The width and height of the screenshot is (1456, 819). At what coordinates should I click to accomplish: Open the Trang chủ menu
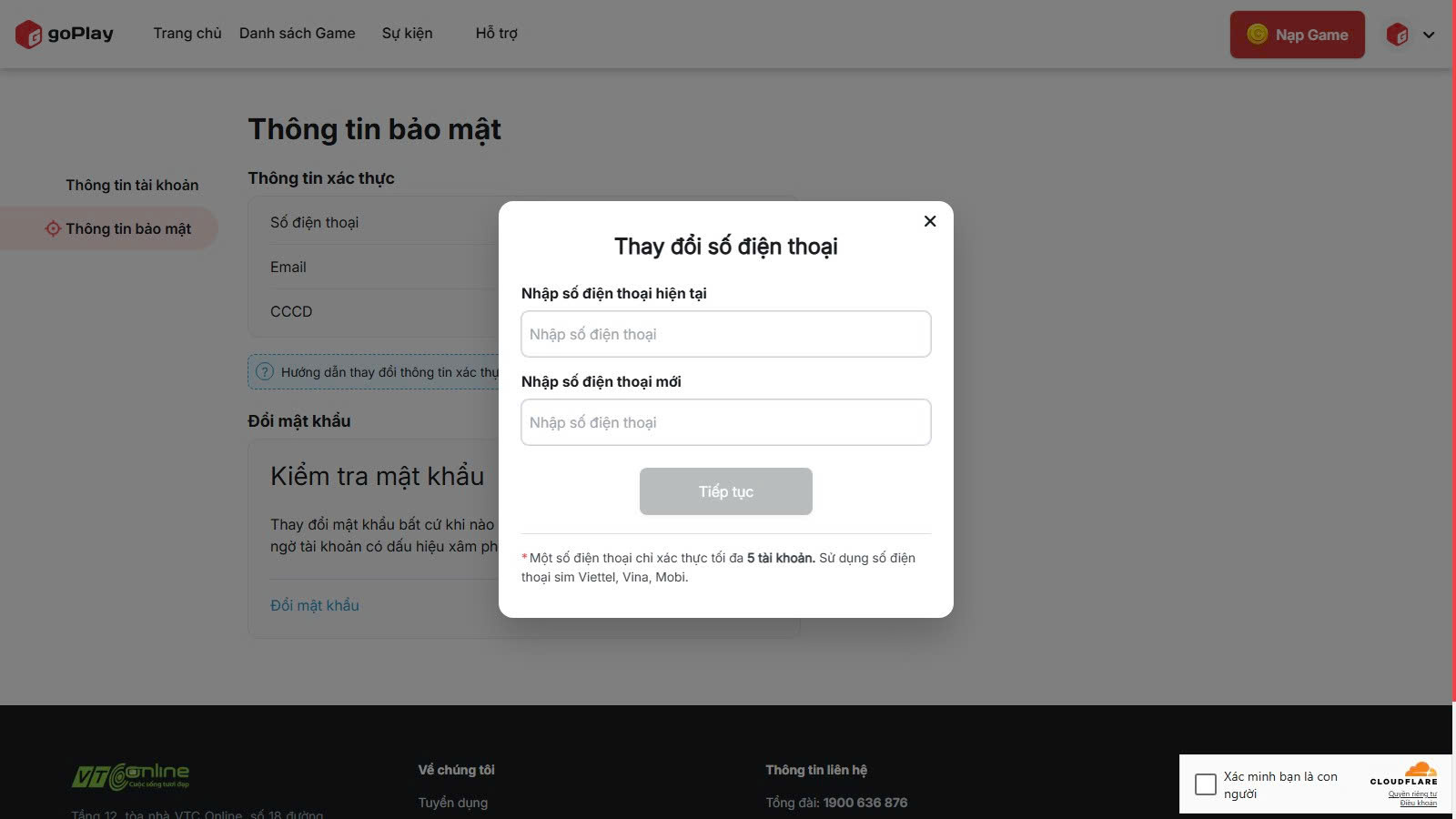click(x=187, y=34)
